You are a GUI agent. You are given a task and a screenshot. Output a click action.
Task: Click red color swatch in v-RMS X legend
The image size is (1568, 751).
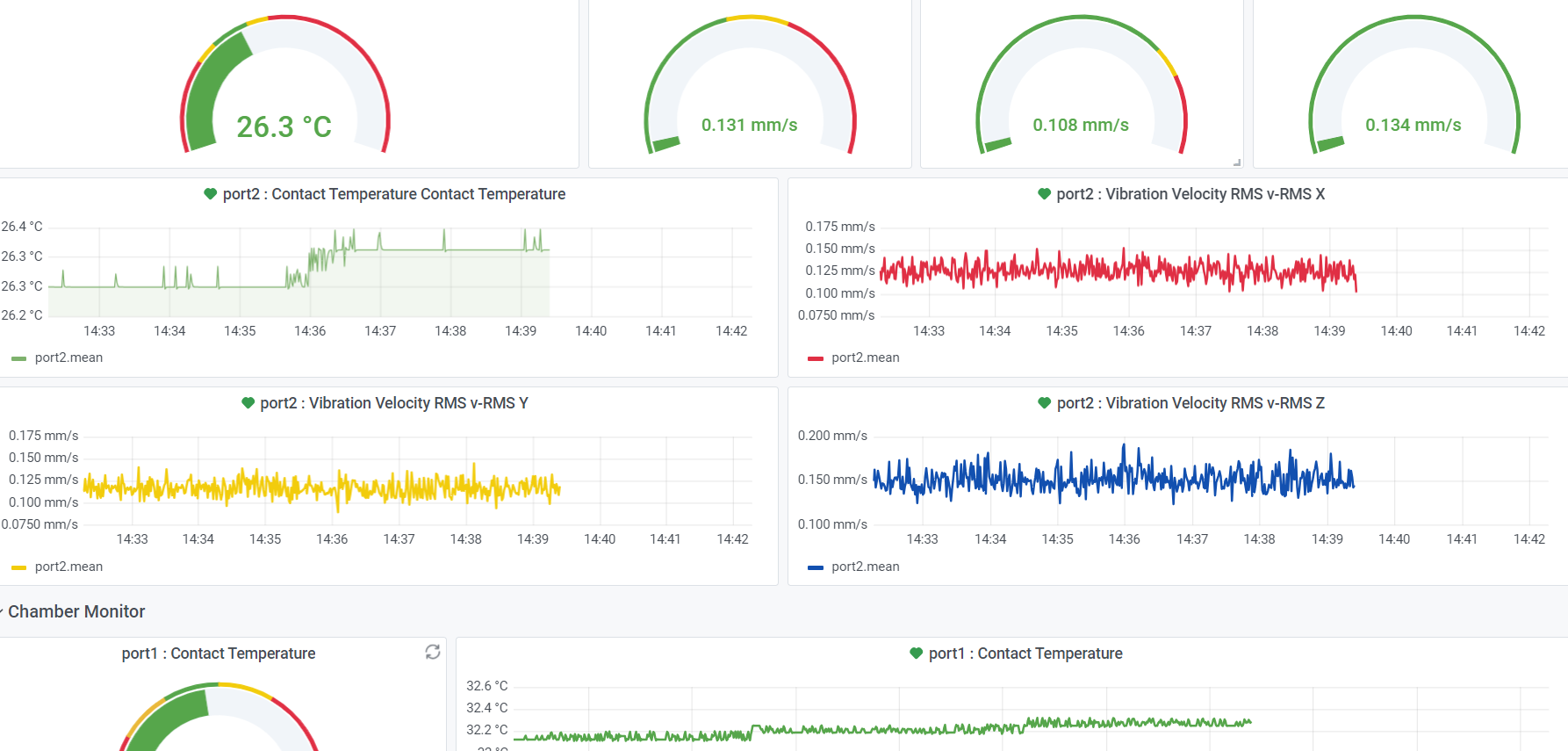[815, 358]
